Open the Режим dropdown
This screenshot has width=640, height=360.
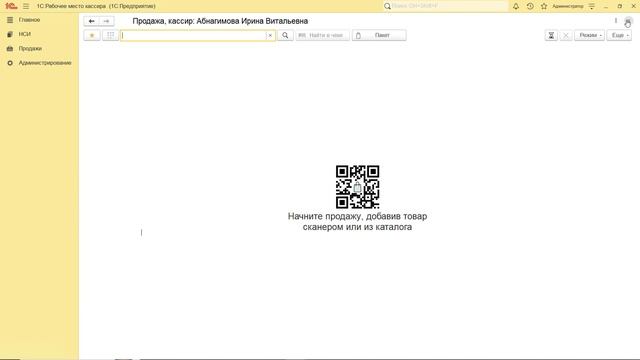(x=589, y=36)
